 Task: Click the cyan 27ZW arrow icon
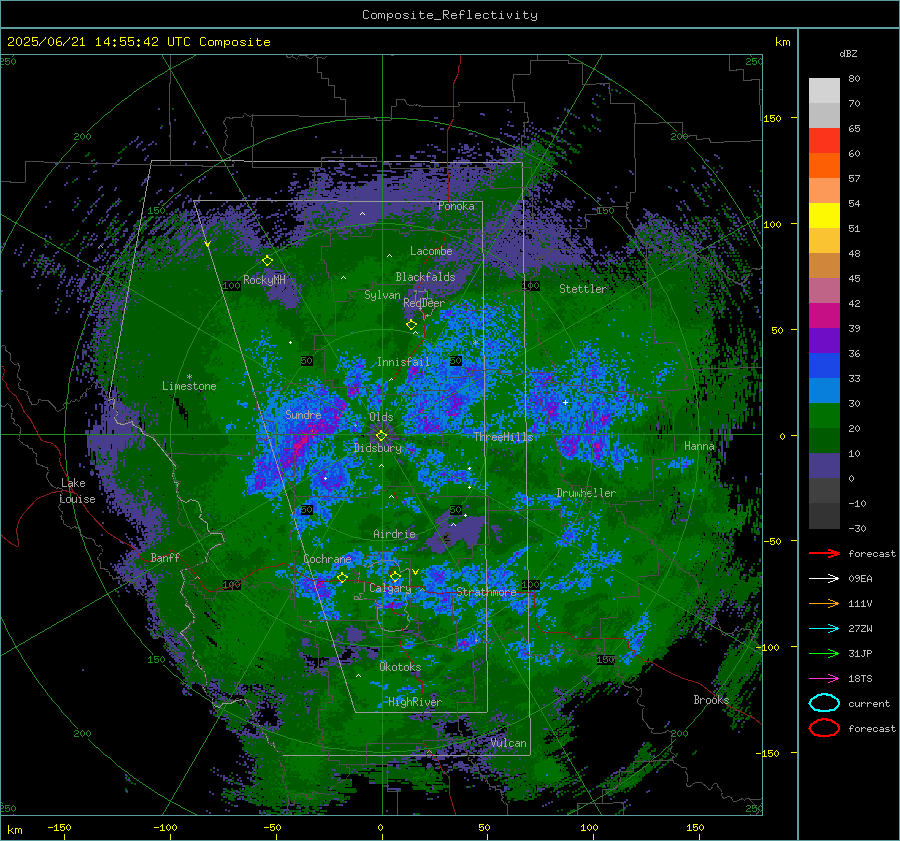click(x=824, y=629)
